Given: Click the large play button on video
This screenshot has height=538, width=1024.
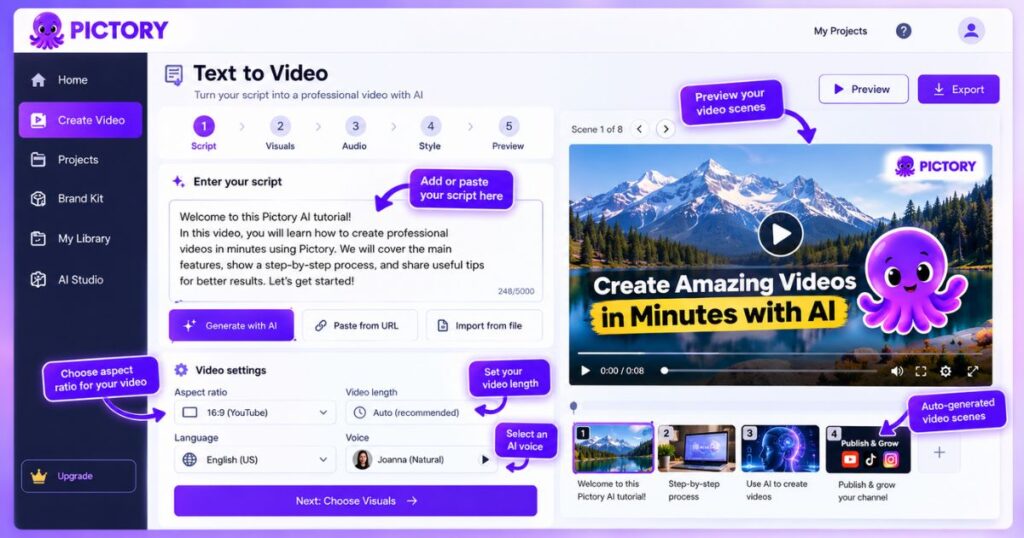Looking at the screenshot, I should coord(780,234).
